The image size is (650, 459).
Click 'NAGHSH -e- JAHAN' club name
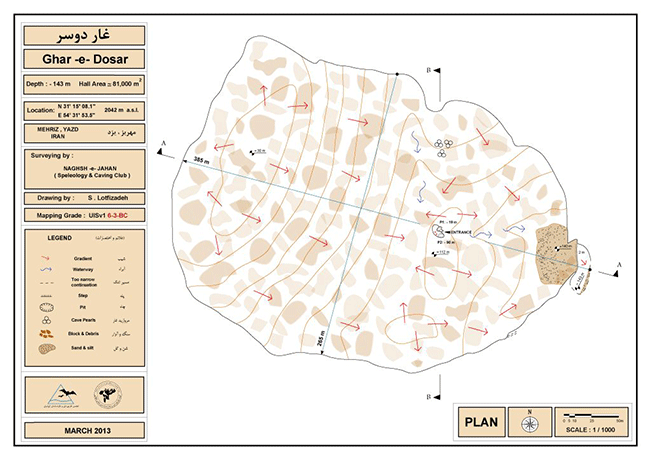(90, 168)
